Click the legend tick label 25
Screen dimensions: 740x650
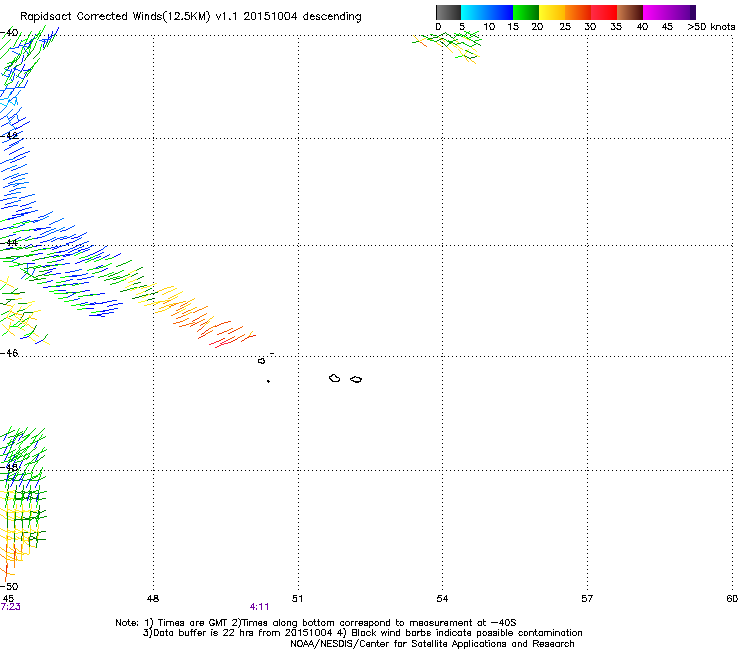point(565,27)
